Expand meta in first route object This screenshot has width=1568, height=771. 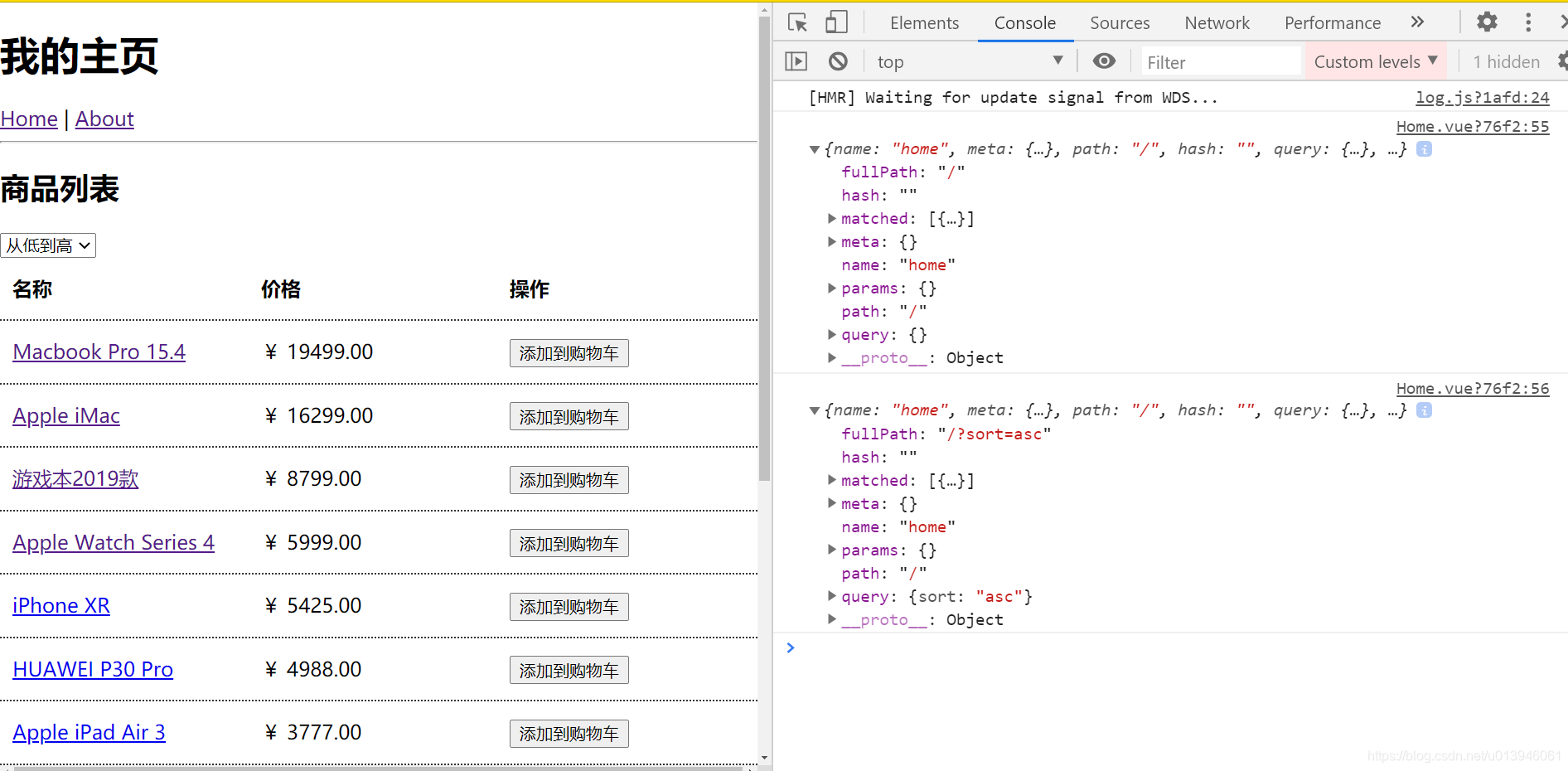pyautogui.click(x=832, y=242)
